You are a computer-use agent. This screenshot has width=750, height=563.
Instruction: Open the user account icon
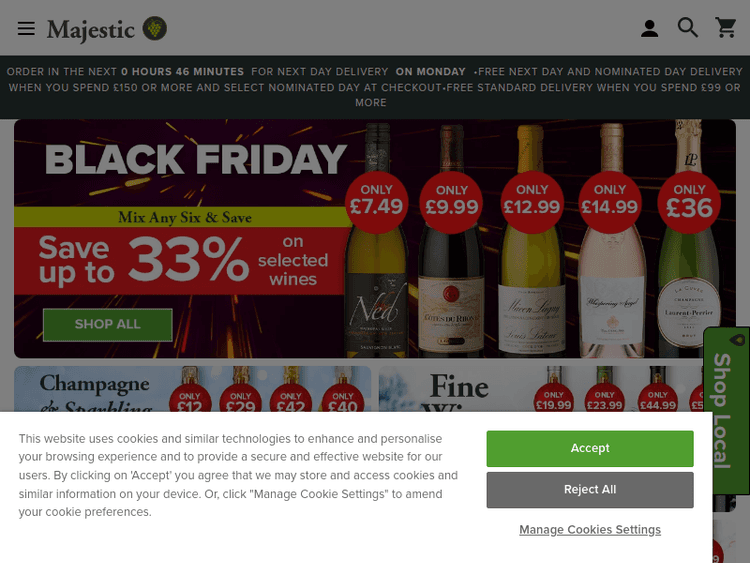650,28
